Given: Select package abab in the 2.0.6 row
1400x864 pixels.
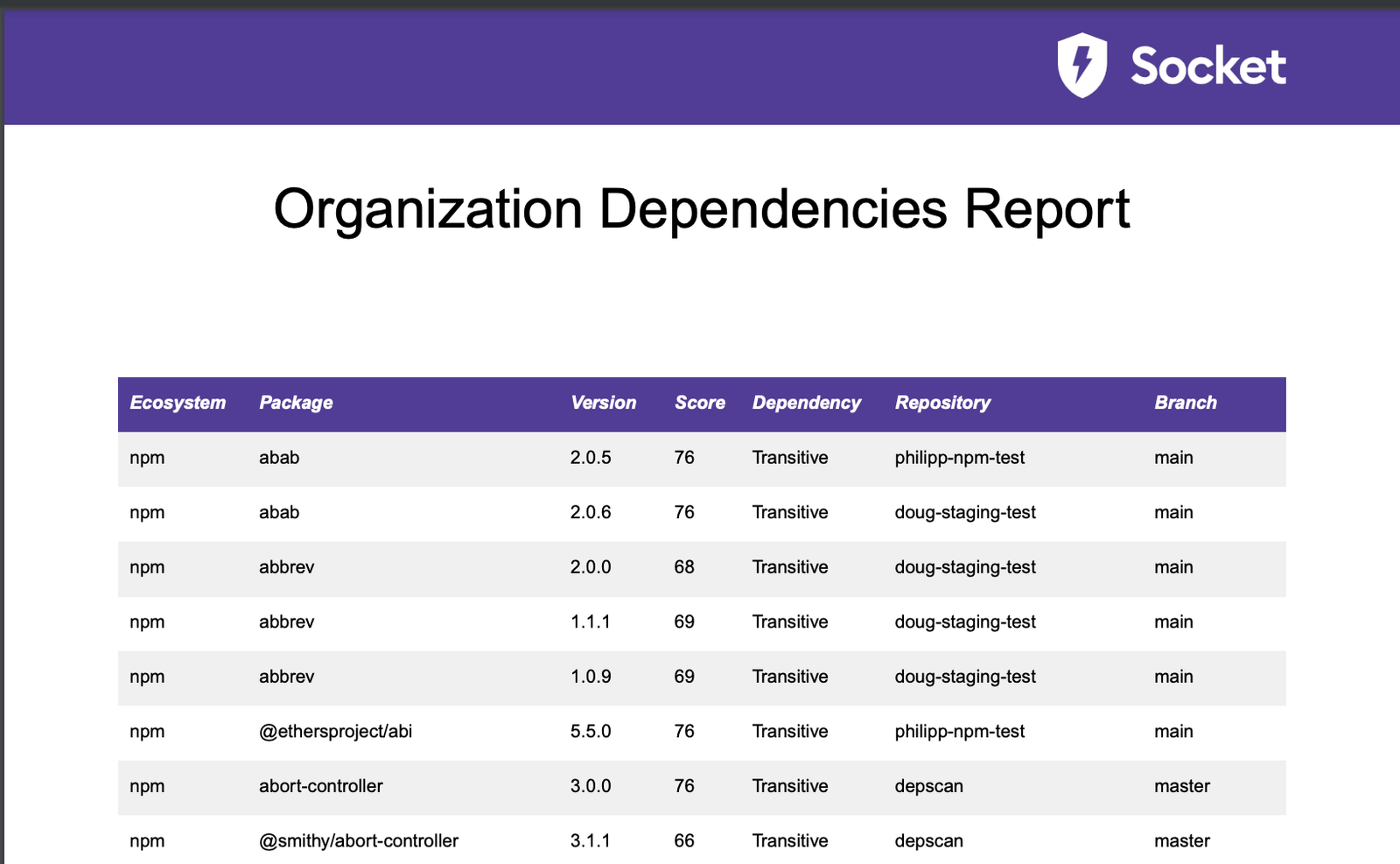Looking at the screenshot, I should pos(279,512).
